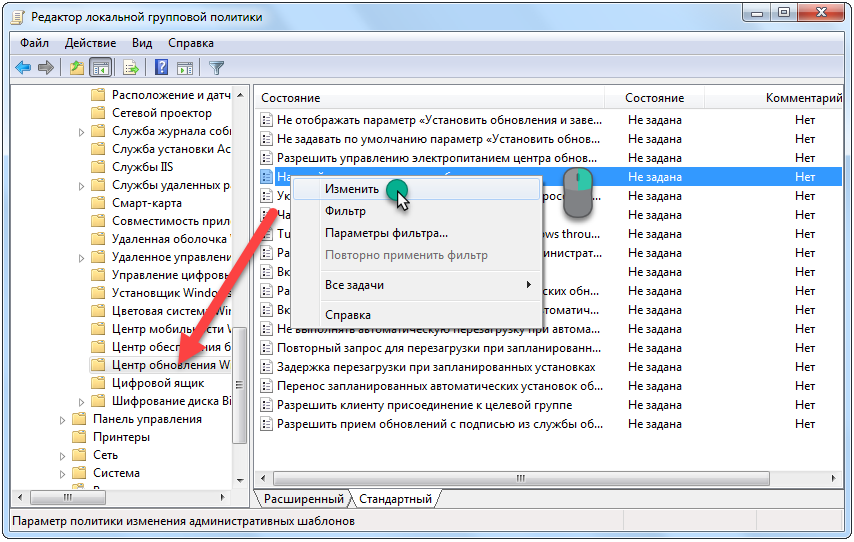Switch to the Расширенный tab
The height and width of the screenshot is (542, 854).
point(304,498)
